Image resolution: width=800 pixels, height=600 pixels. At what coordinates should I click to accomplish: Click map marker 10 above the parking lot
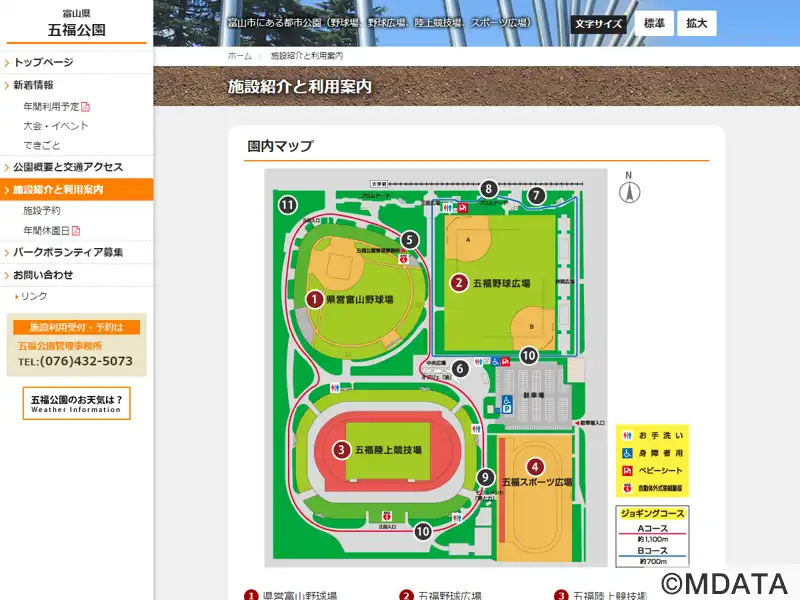coord(529,356)
